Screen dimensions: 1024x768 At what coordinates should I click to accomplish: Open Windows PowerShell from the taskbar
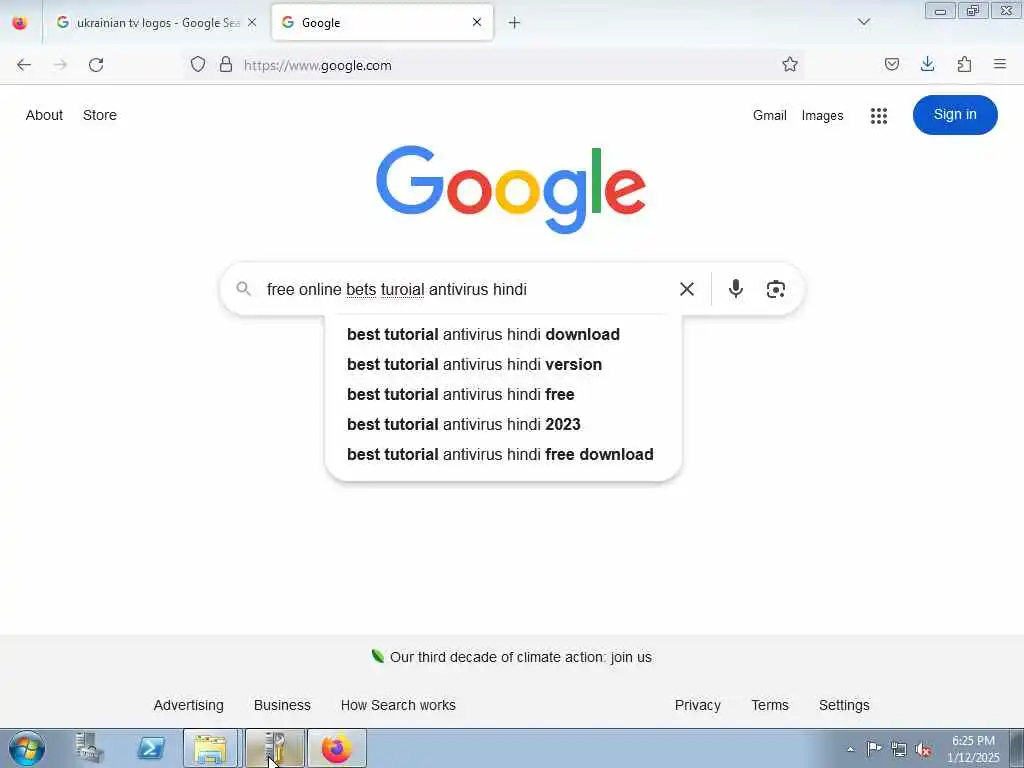pyautogui.click(x=151, y=748)
